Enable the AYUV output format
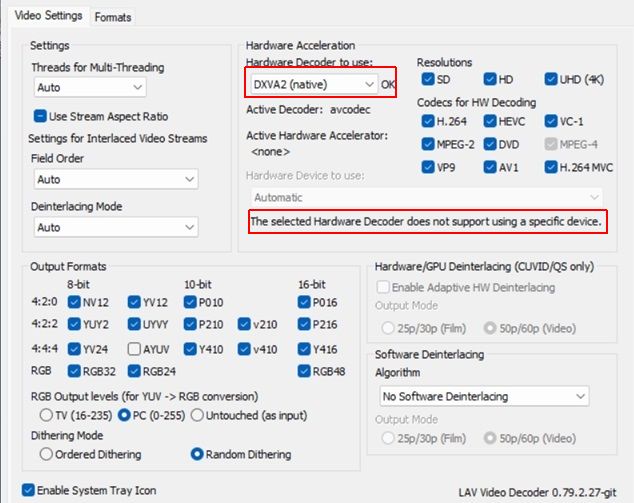 click(135, 349)
